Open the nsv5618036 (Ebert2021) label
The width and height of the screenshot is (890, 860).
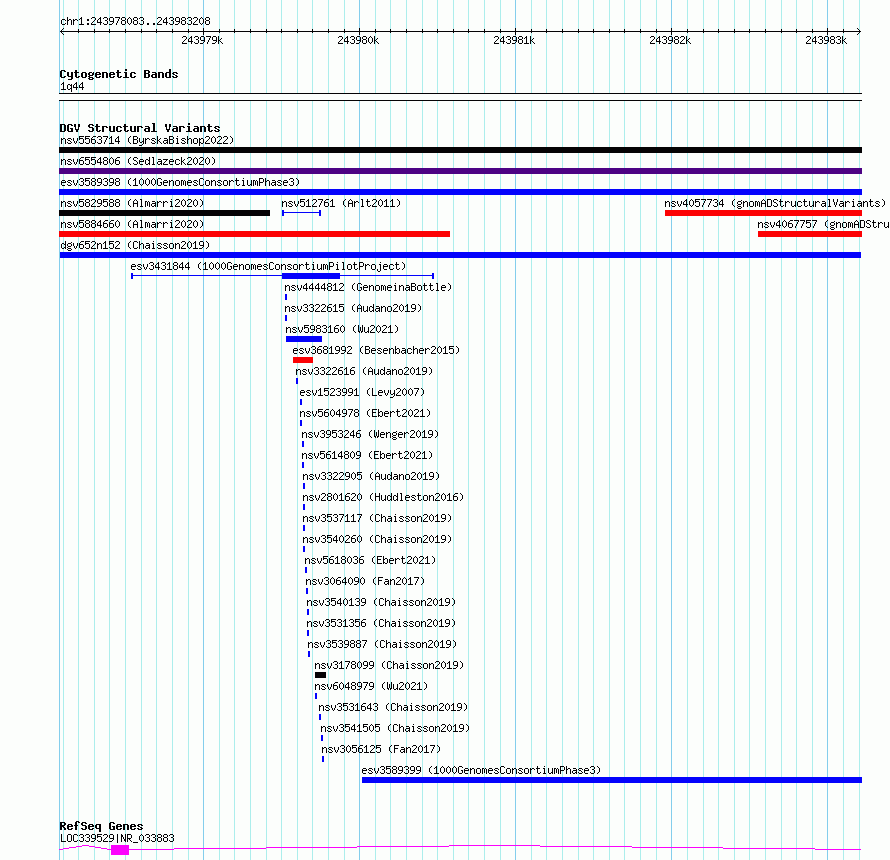pos(370,560)
